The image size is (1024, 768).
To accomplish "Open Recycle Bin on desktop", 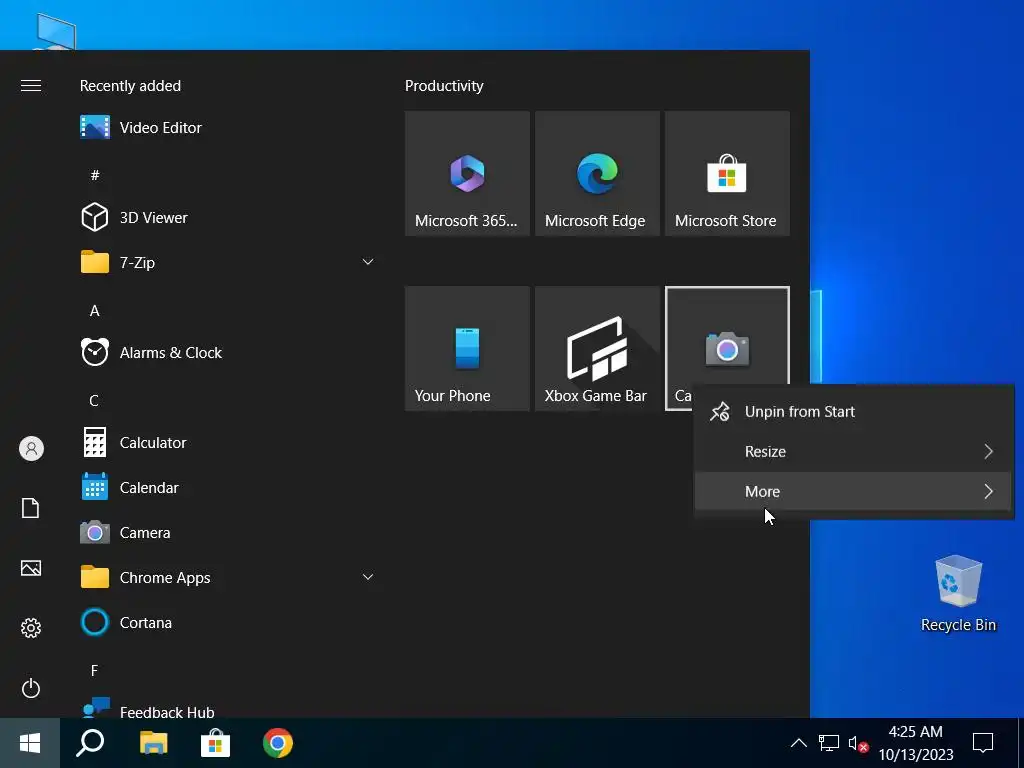I will 958,593.
